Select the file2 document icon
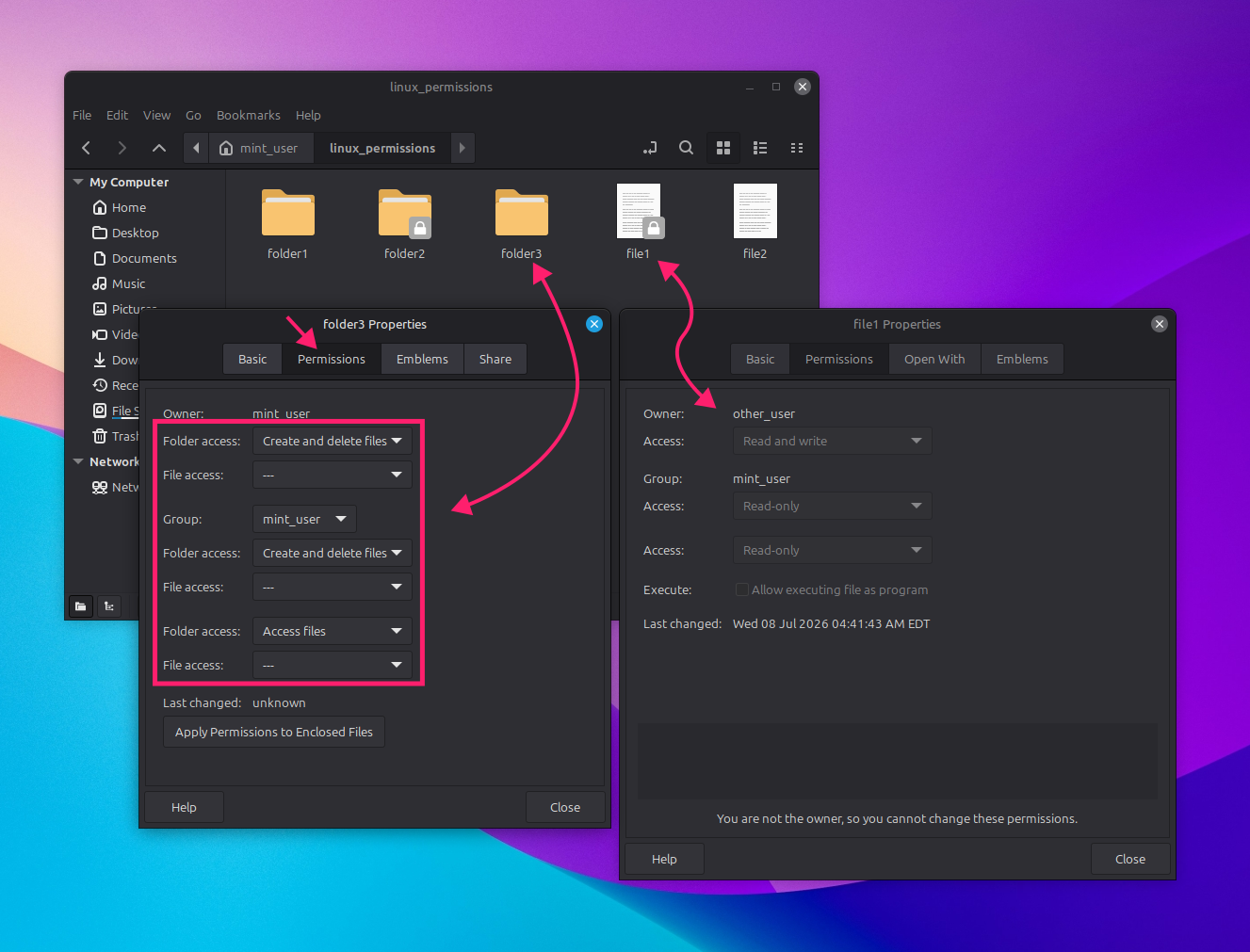Screen dimensions: 1250x952 click(755, 211)
